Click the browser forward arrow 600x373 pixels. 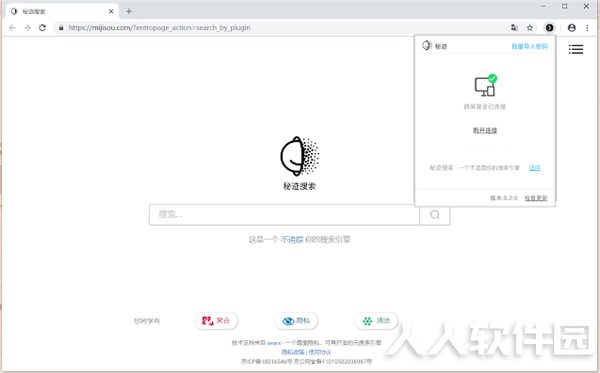click(x=27, y=28)
